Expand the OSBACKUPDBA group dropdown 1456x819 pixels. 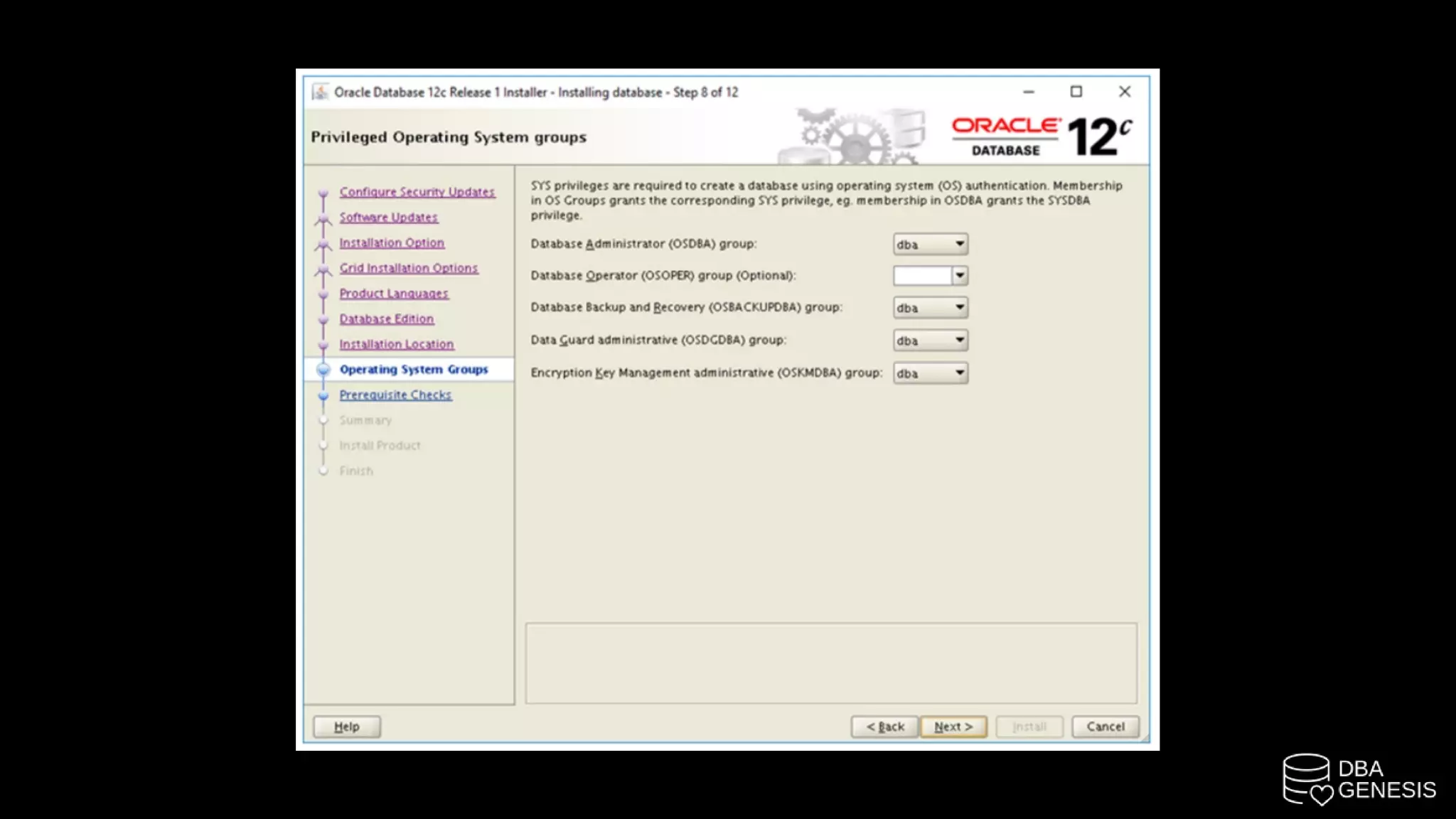pyautogui.click(x=959, y=308)
